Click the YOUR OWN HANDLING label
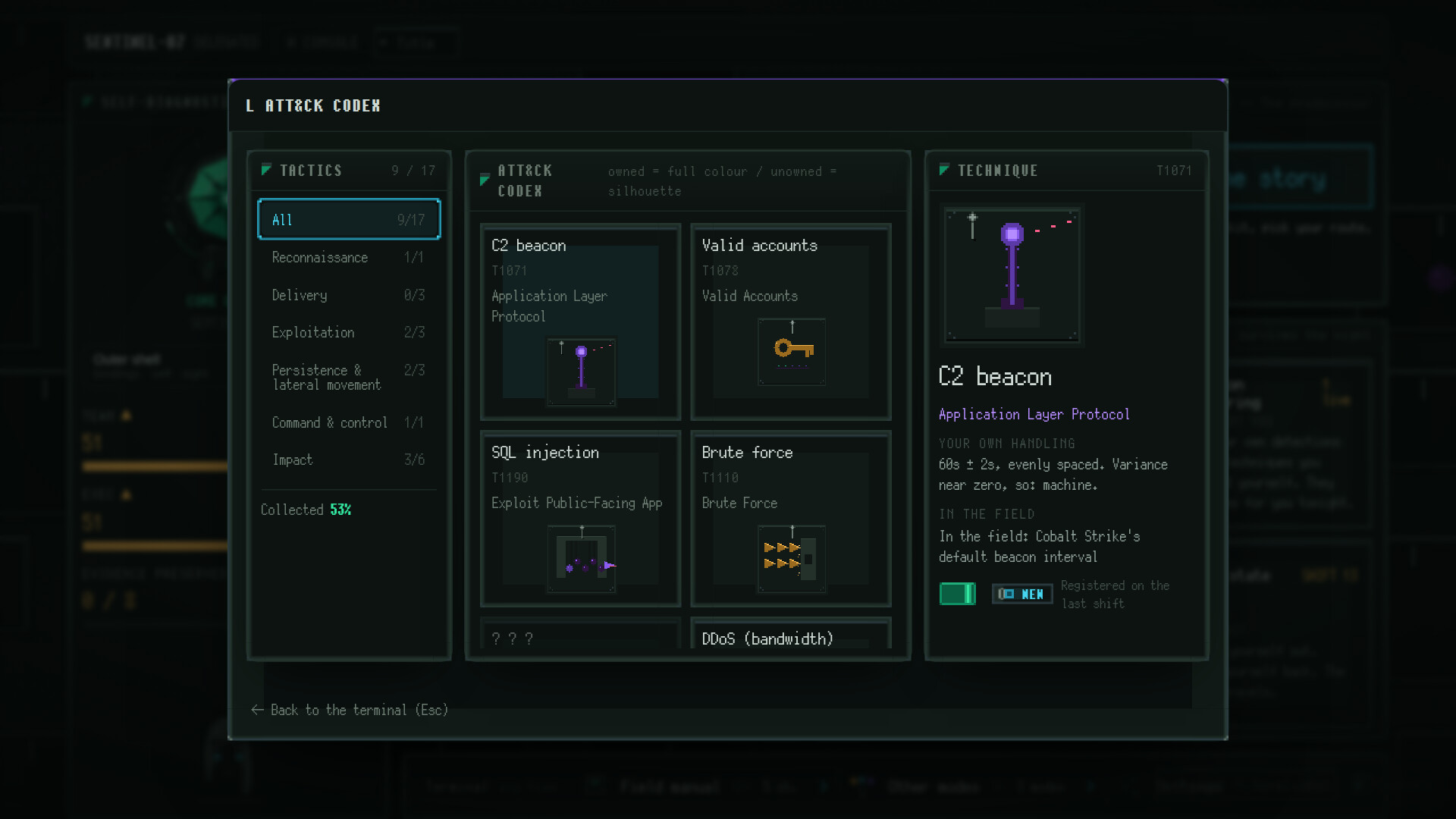The width and height of the screenshot is (1456, 819). click(1007, 444)
